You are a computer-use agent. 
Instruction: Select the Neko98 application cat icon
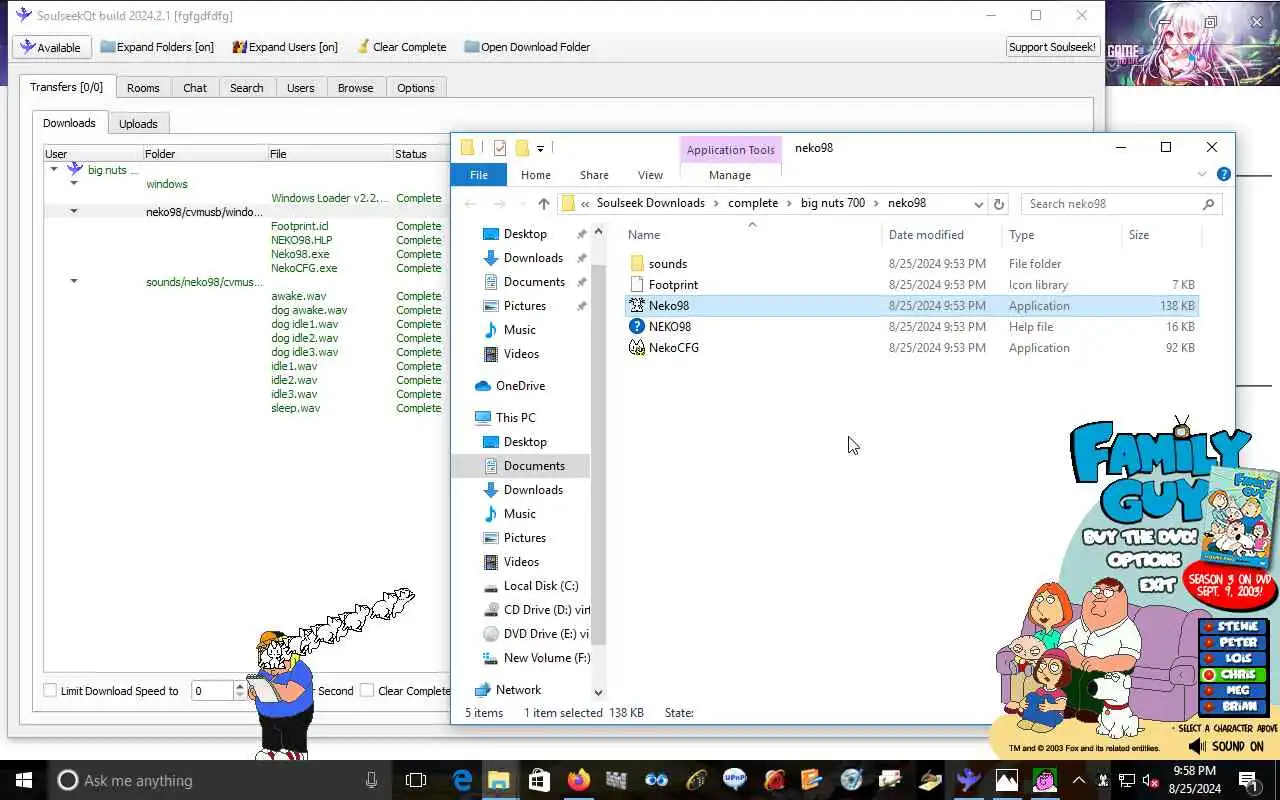(x=636, y=305)
